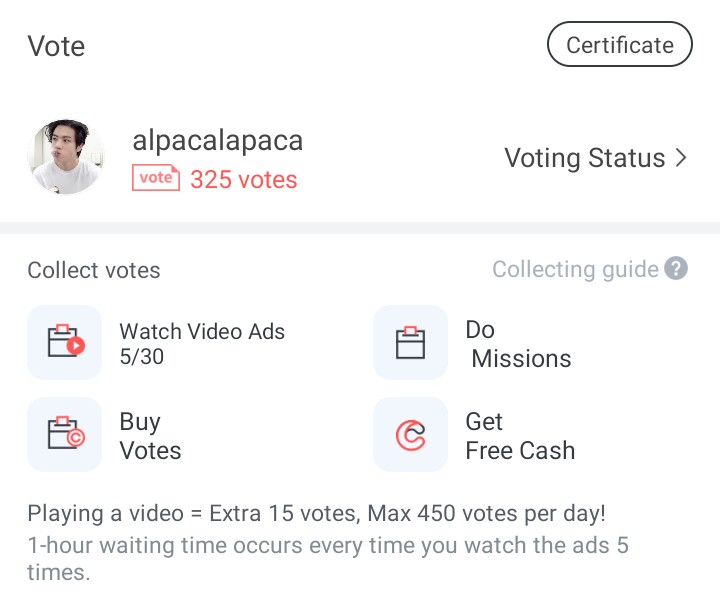The height and width of the screenshot is (603, 720).
Task: Select the Get Free Cash label
Action: click(520, 436)
